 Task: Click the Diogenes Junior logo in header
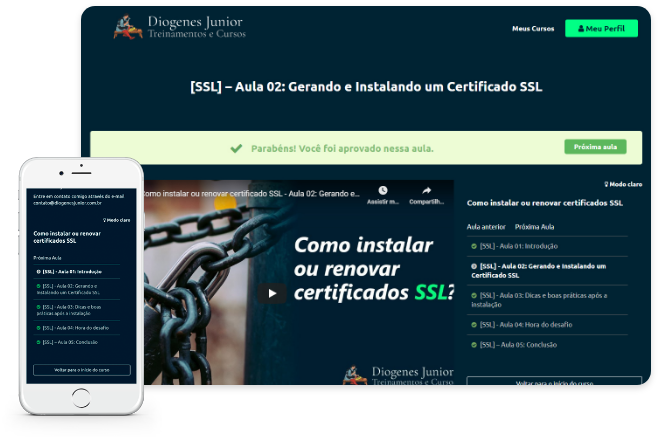(x=180, y=27)
